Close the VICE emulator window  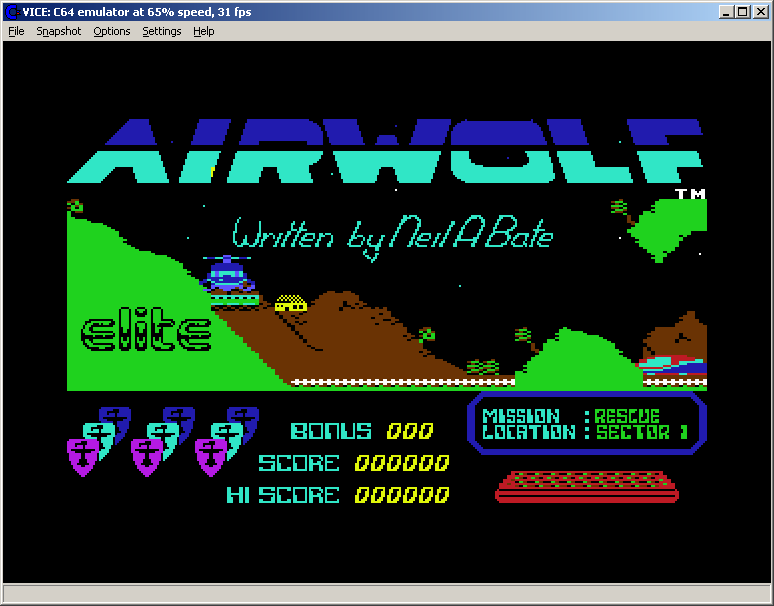coord(760,12)
